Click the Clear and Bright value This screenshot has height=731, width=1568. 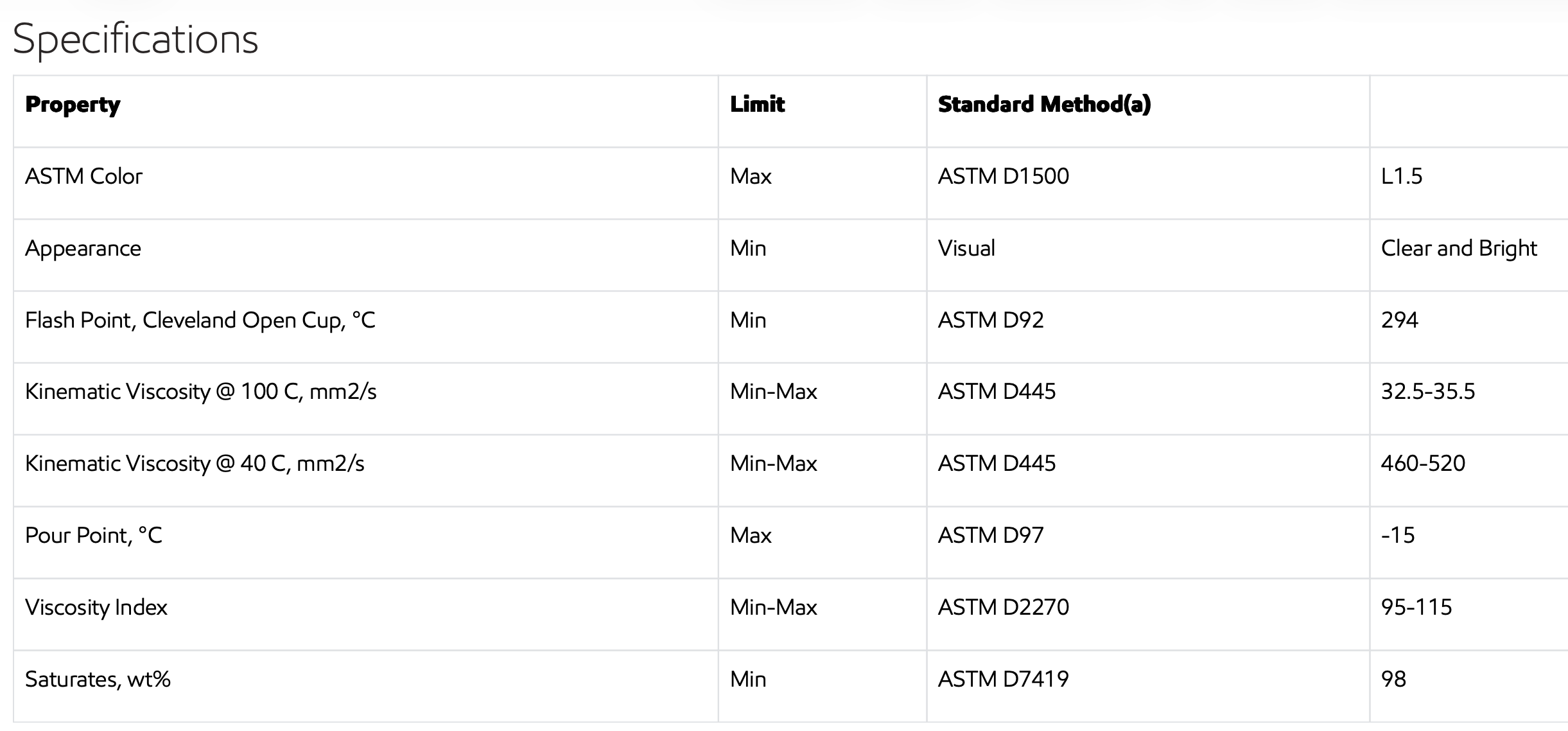click(x=1458, y=249)
